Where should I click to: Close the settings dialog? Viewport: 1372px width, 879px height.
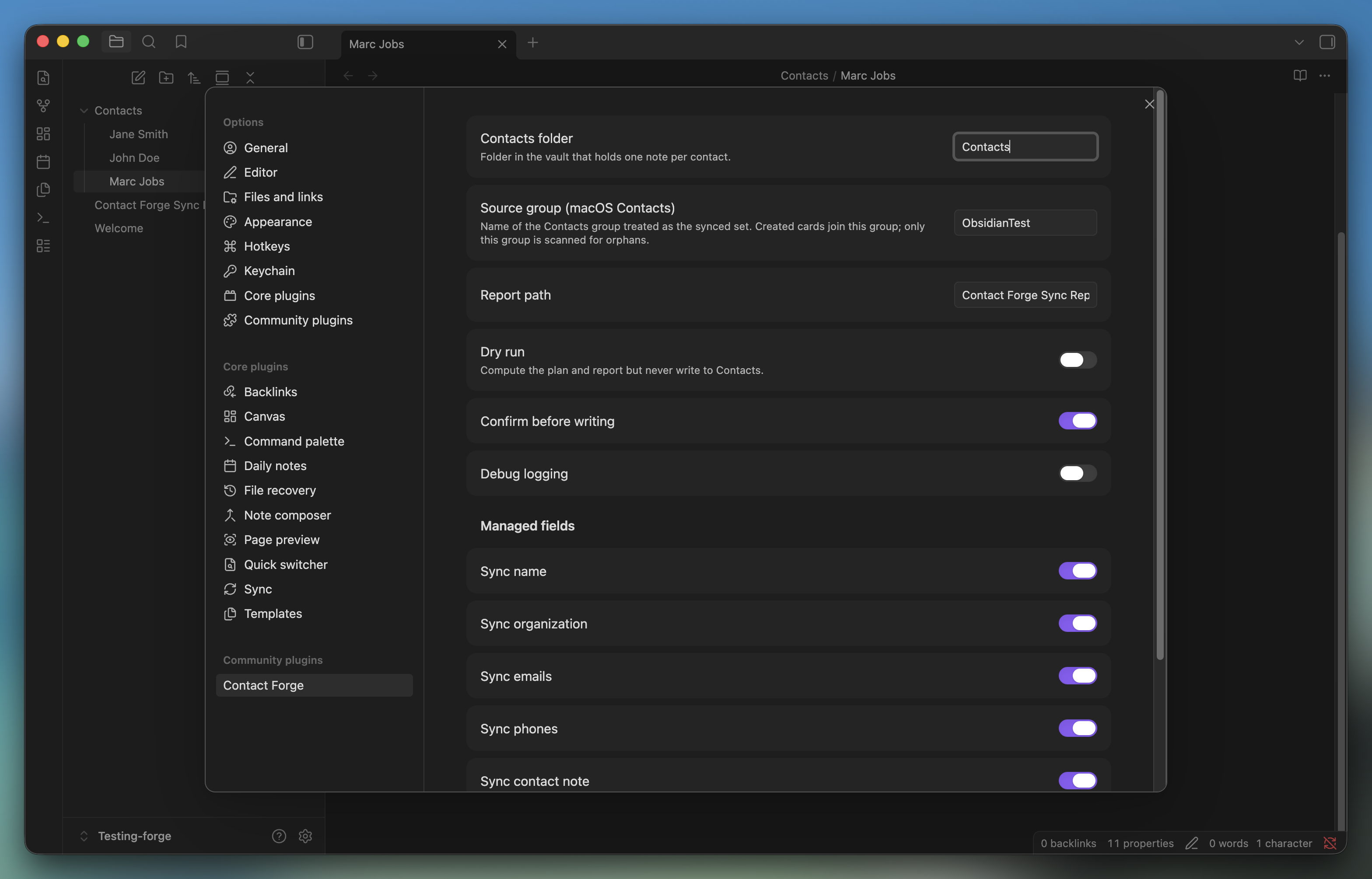click(1149, 104)
